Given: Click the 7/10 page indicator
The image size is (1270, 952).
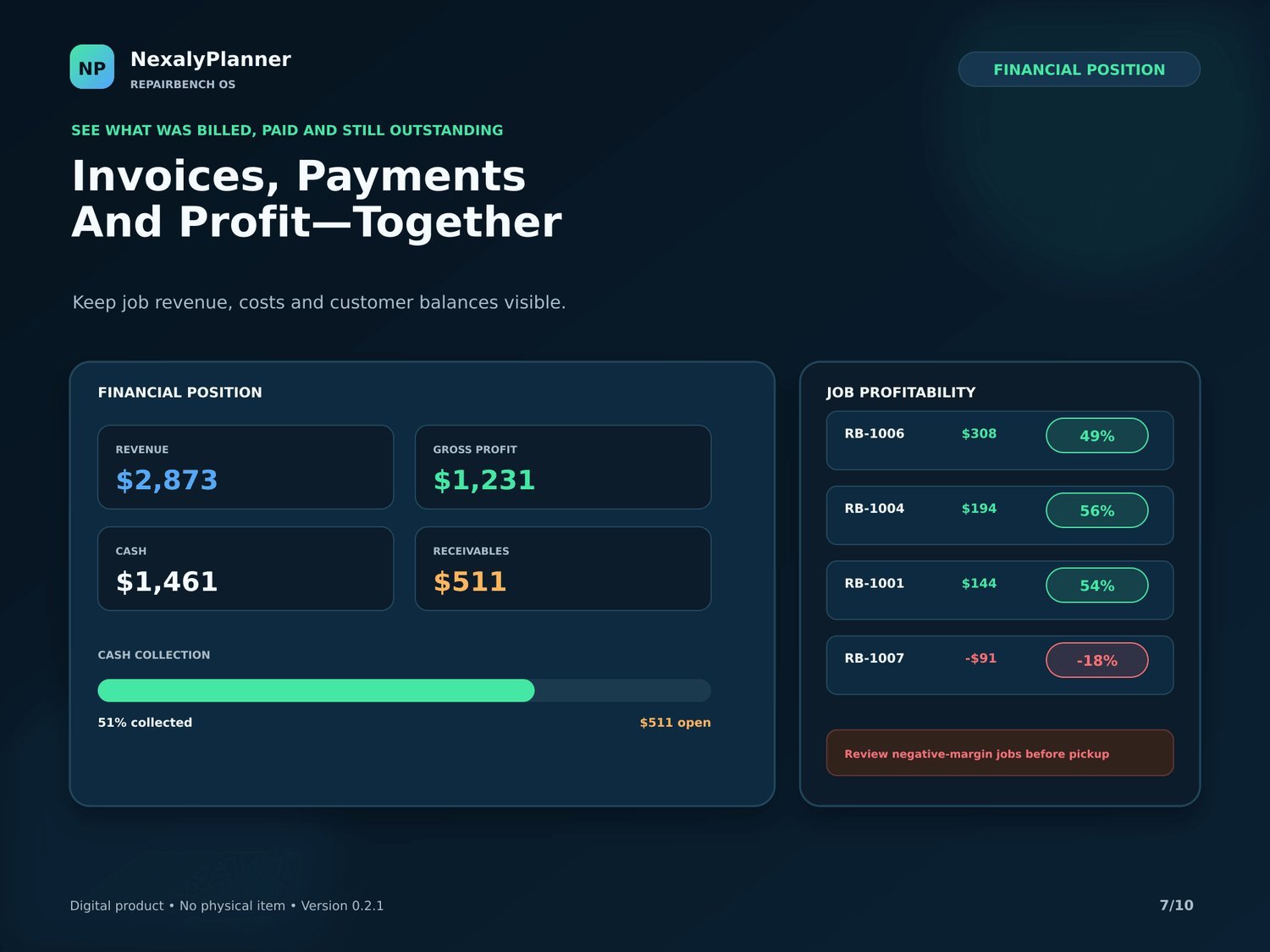Looking at the screenshot, I should [1176, 905].
